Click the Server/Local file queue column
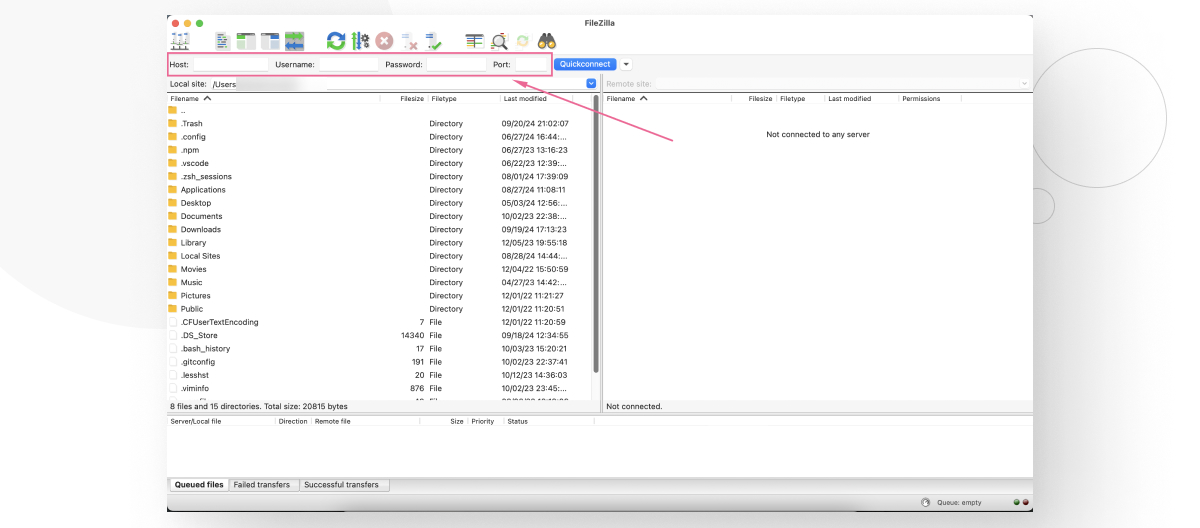 point(221,421)
